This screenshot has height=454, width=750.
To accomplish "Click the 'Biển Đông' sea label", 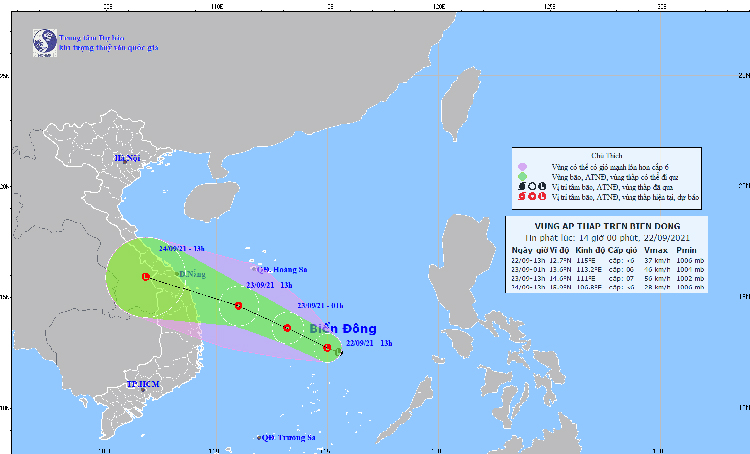I will point(343,329).
